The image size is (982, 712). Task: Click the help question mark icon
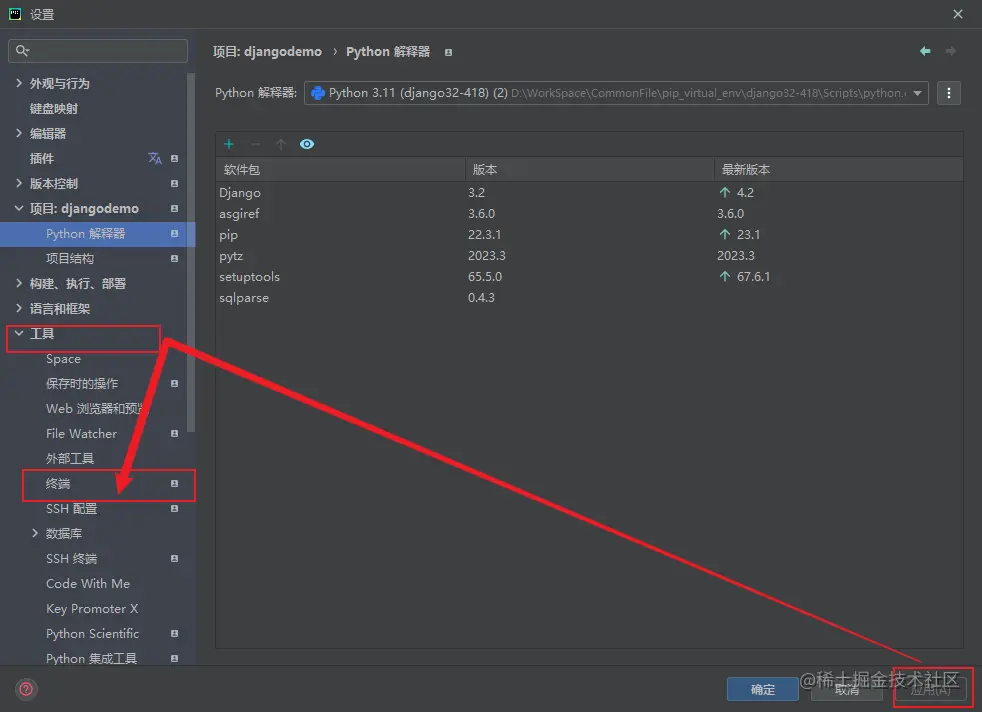coord(26,689)
